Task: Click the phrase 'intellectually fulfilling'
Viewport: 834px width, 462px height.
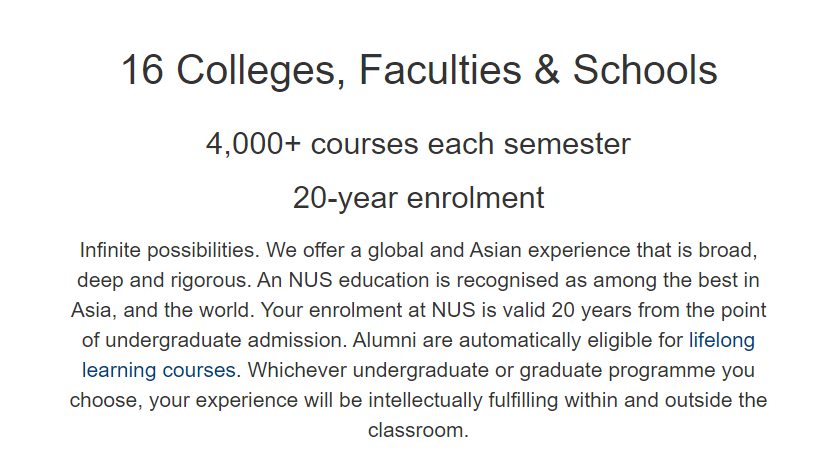Action: click(463, 400)
